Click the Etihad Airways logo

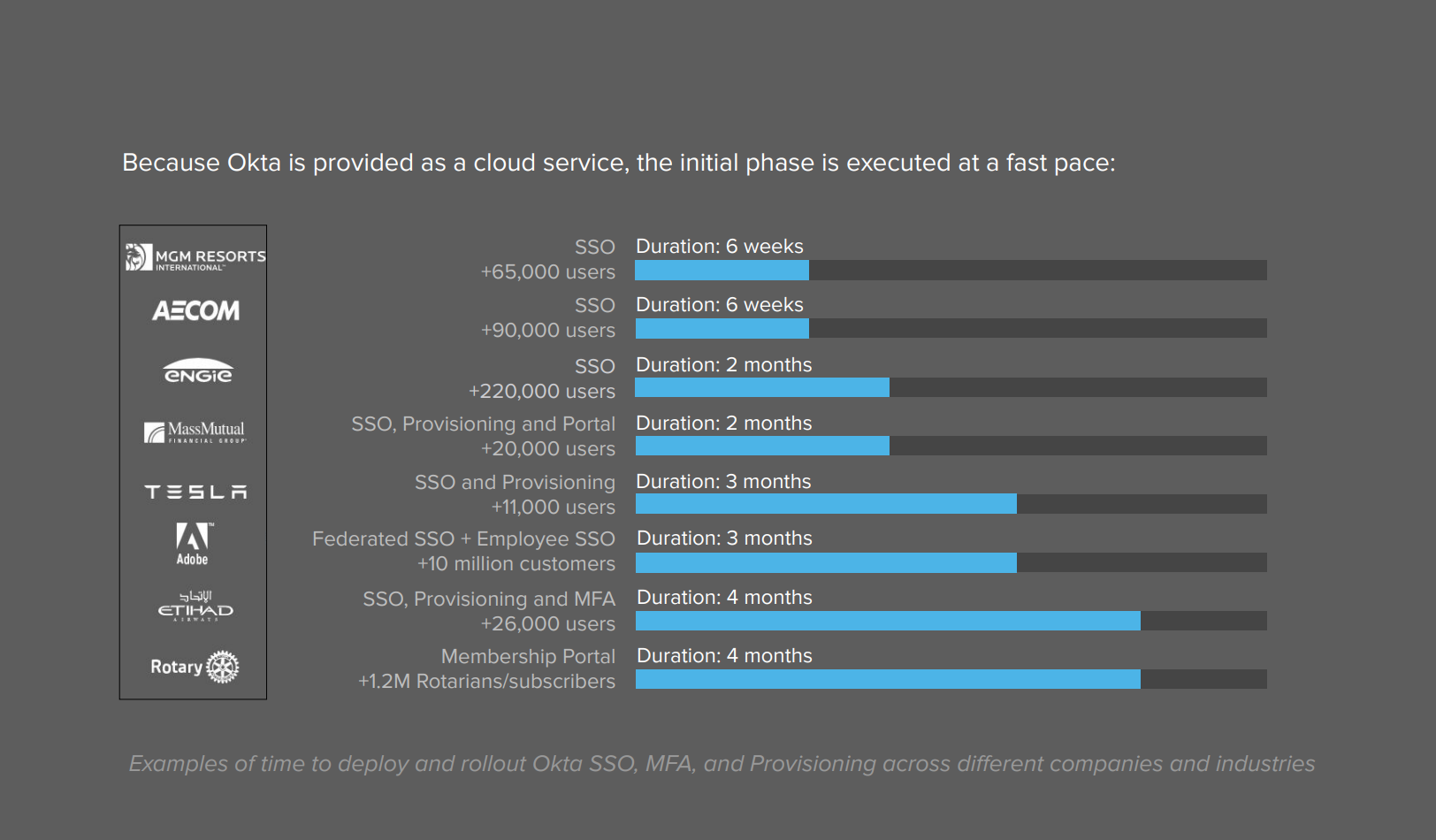coord(195,607)
